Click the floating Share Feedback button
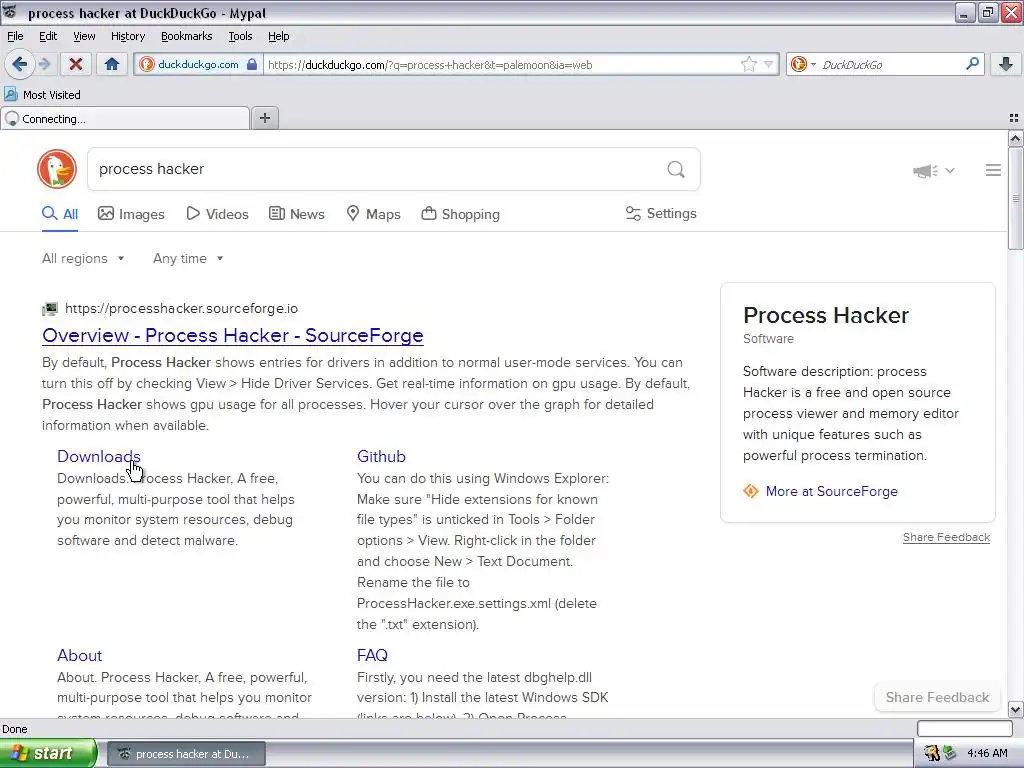 point(937,697)
